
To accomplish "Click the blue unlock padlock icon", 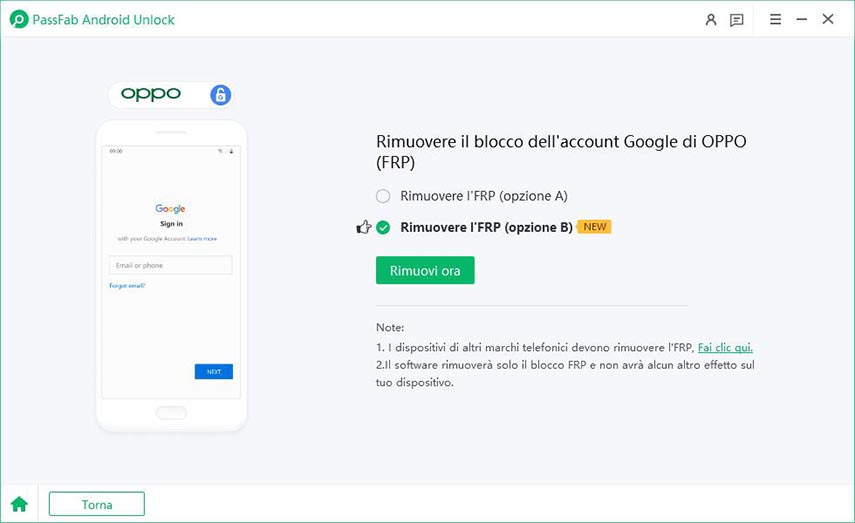I will click(221, 95).
